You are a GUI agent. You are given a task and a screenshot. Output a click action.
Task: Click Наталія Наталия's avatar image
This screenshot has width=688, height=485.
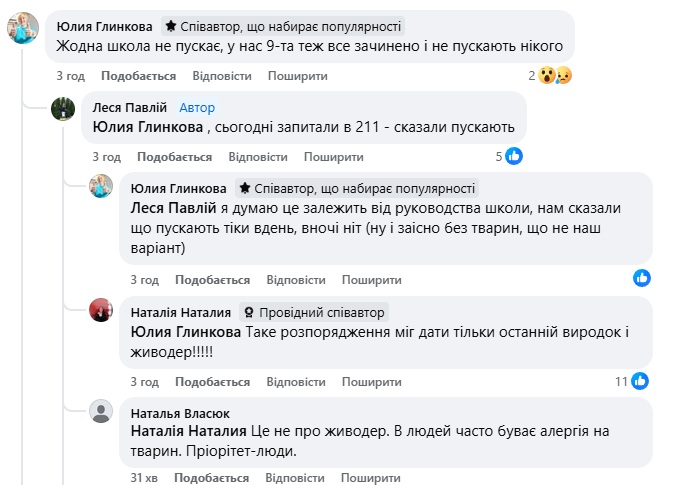[100, 313]
